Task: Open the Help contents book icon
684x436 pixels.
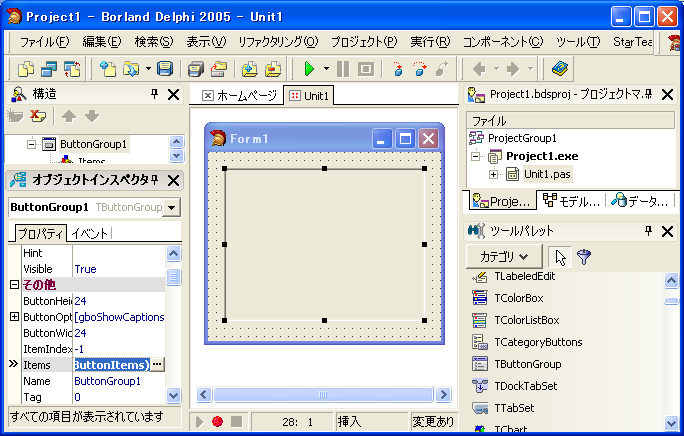Action: 560,69
